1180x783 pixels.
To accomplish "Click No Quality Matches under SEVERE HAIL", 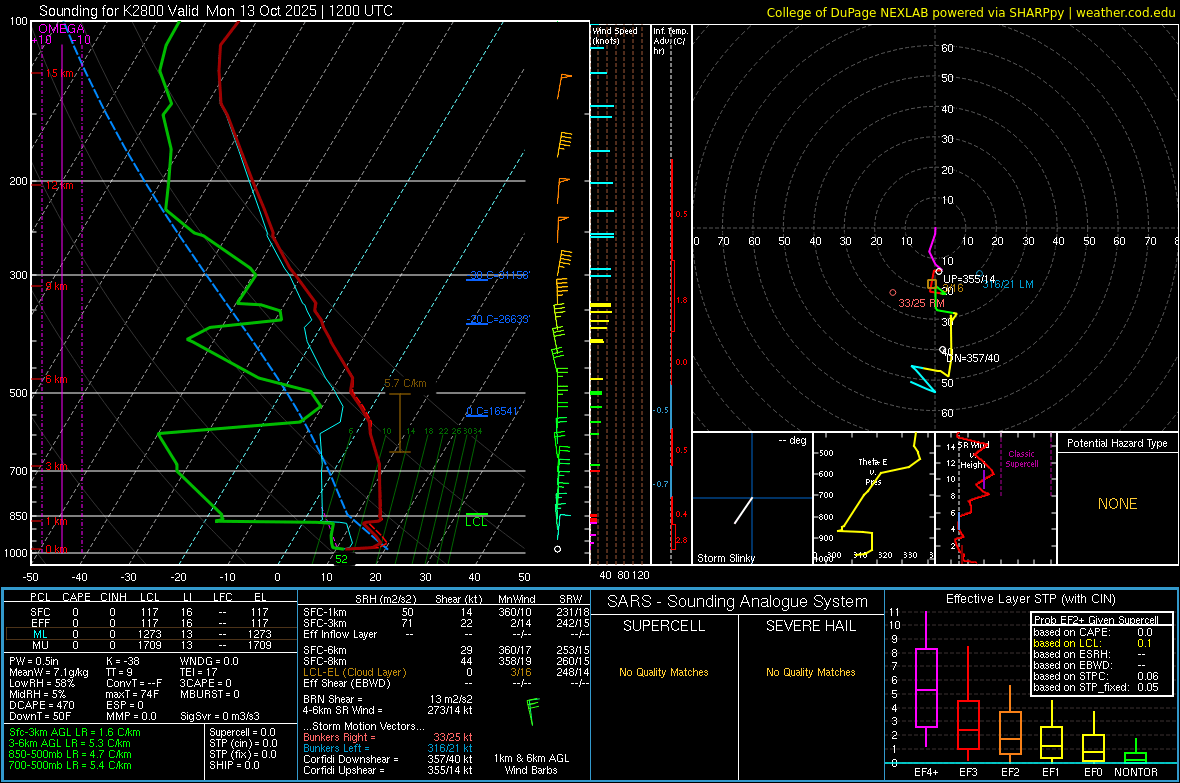I will click(810, 672).
